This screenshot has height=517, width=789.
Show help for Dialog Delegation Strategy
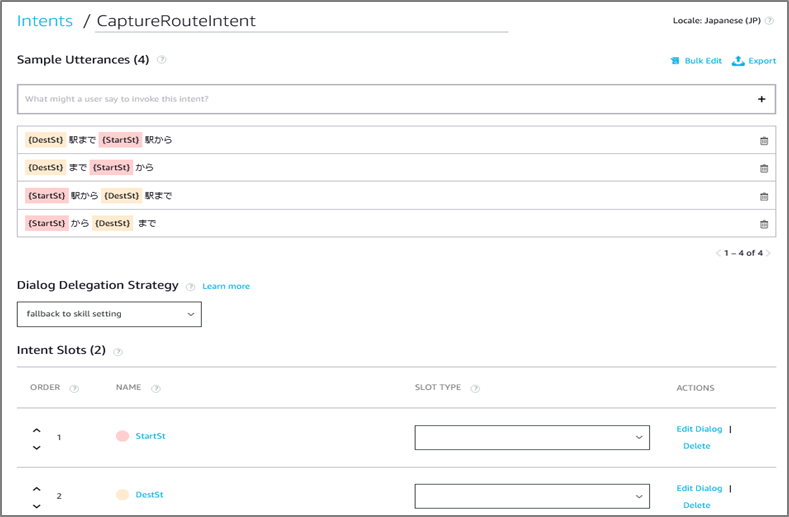click(x=190, y=287)
